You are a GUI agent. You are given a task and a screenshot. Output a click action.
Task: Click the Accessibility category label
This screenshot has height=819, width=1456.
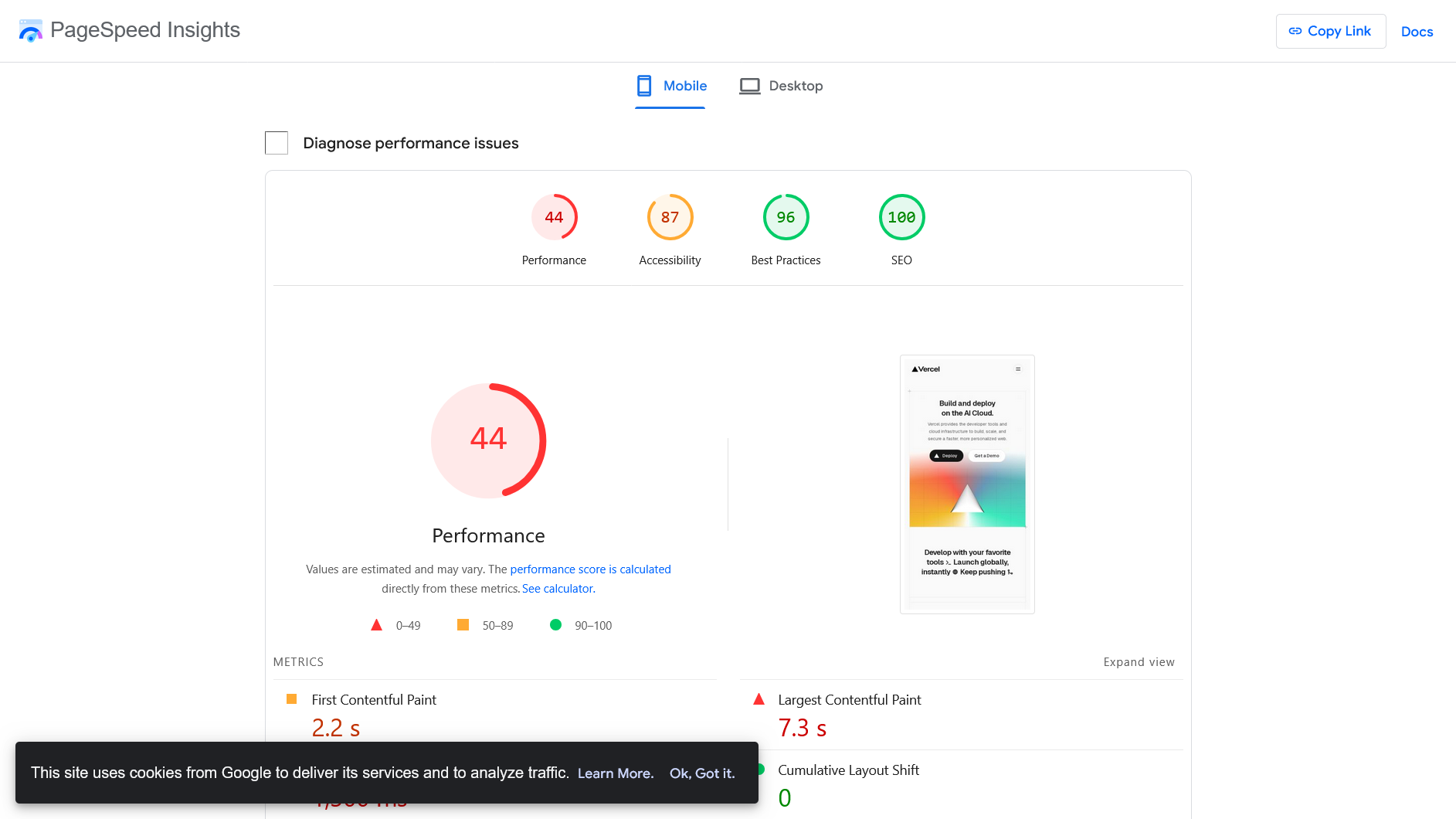[x=670, y=260]
